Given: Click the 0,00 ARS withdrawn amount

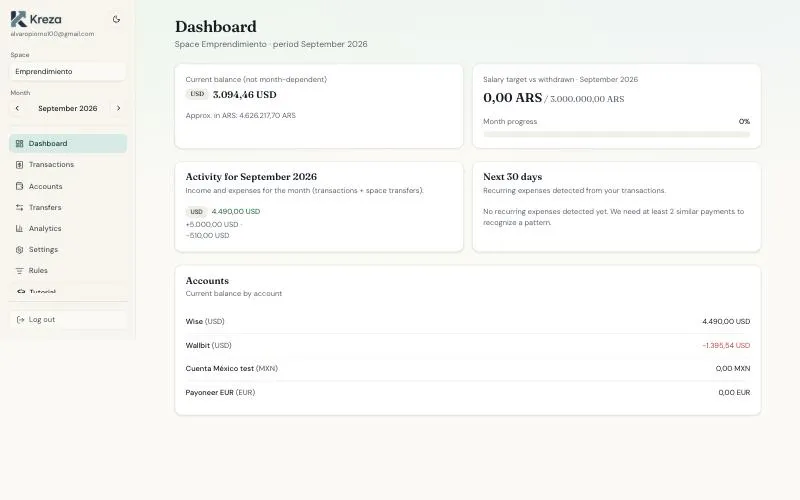Looking at the screenshot, I should coord(512,97).
